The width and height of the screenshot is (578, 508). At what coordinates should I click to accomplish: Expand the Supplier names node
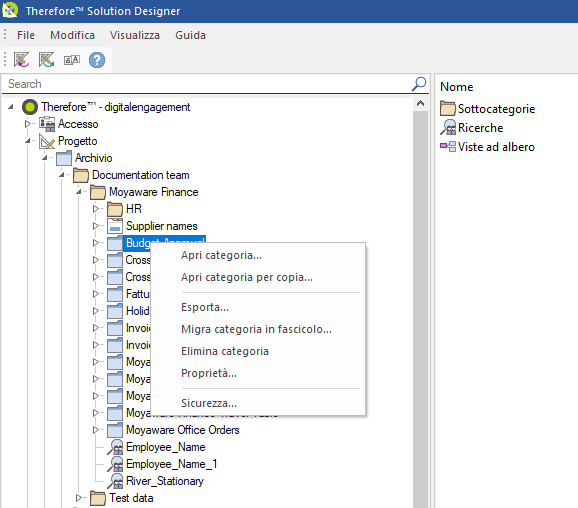(96, 226)
